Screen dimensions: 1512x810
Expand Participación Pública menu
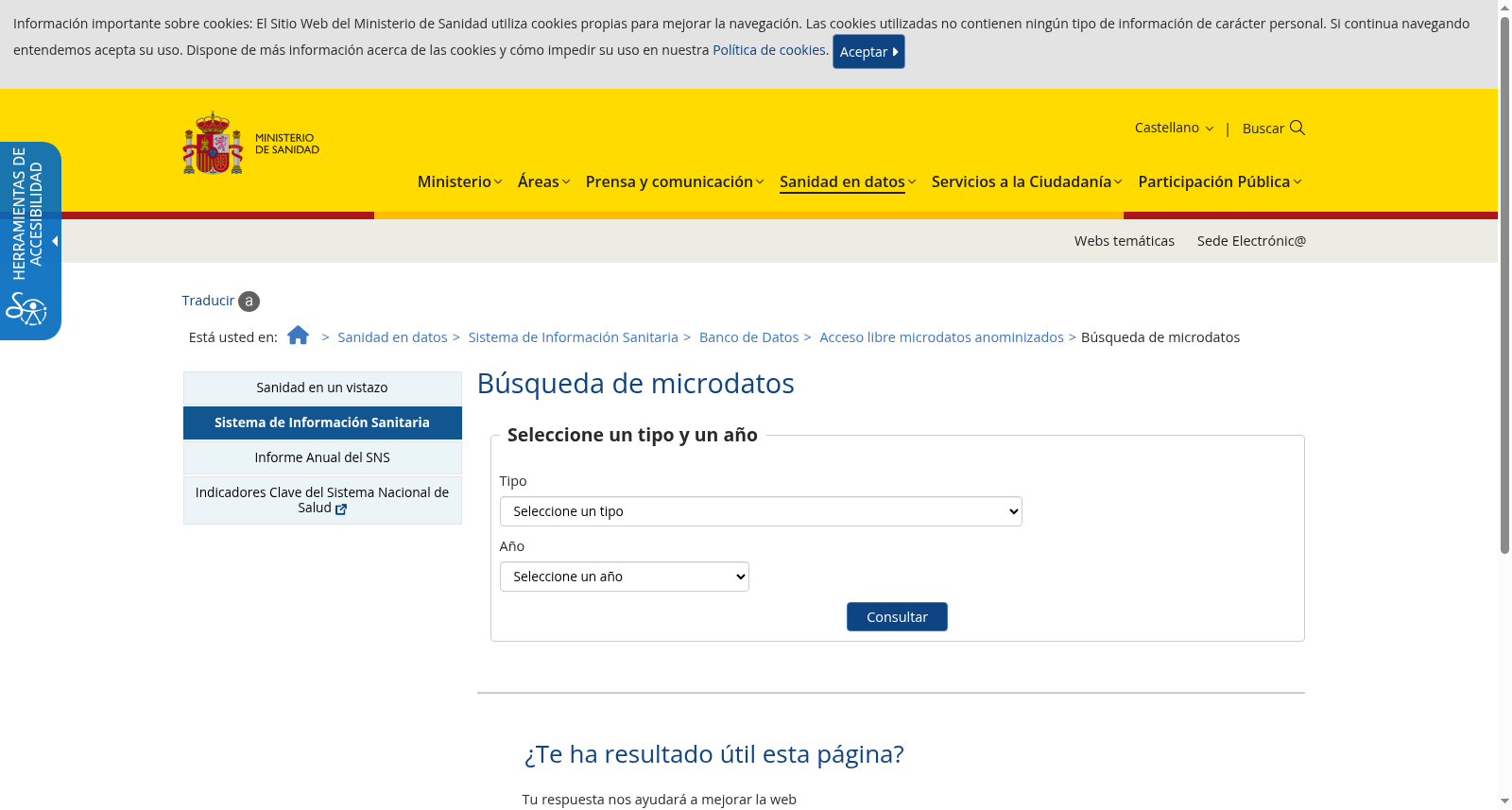[x=1220, y=181]
